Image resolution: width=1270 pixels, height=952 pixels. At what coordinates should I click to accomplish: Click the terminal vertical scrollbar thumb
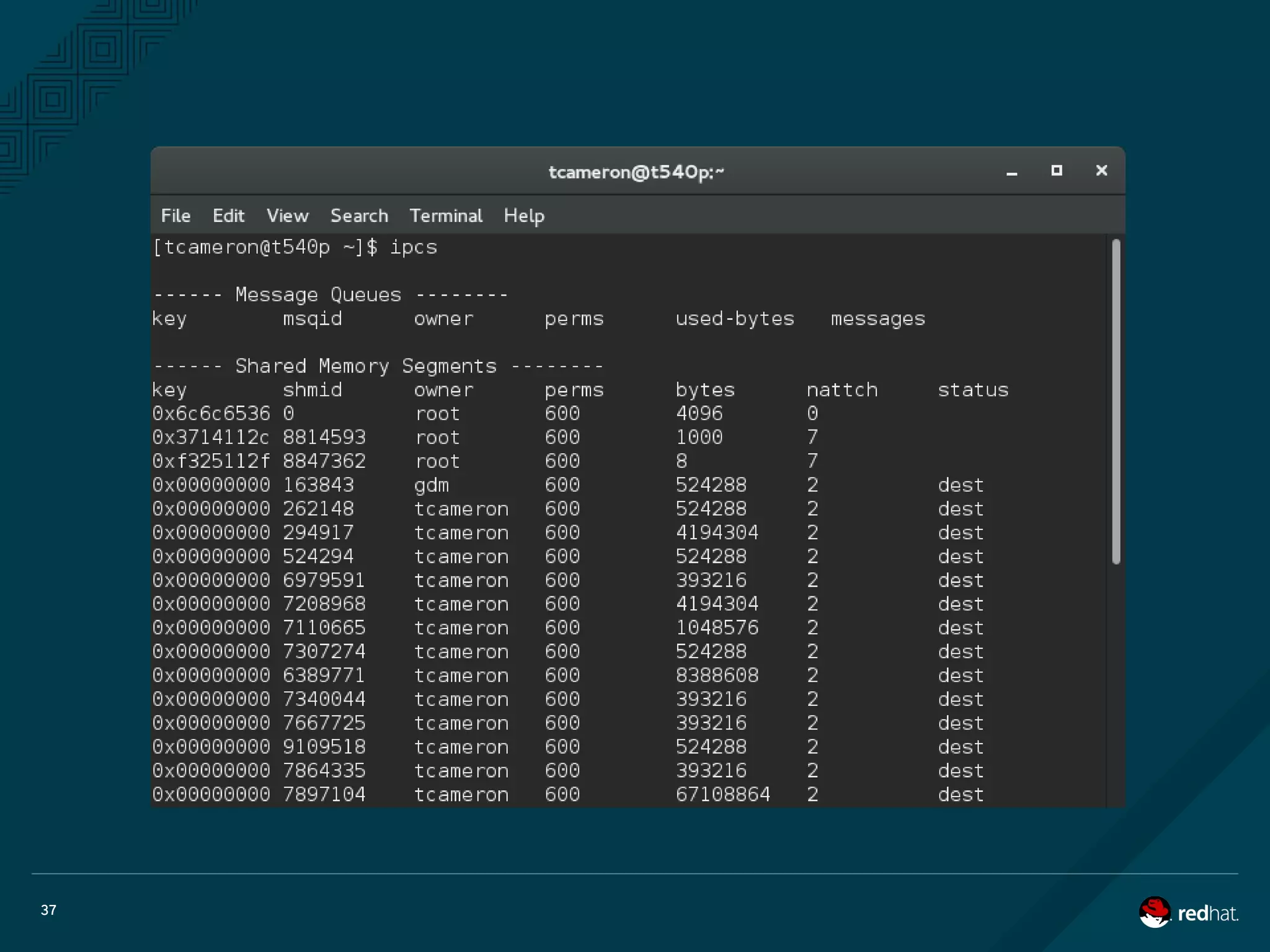tap(1116, 402)
